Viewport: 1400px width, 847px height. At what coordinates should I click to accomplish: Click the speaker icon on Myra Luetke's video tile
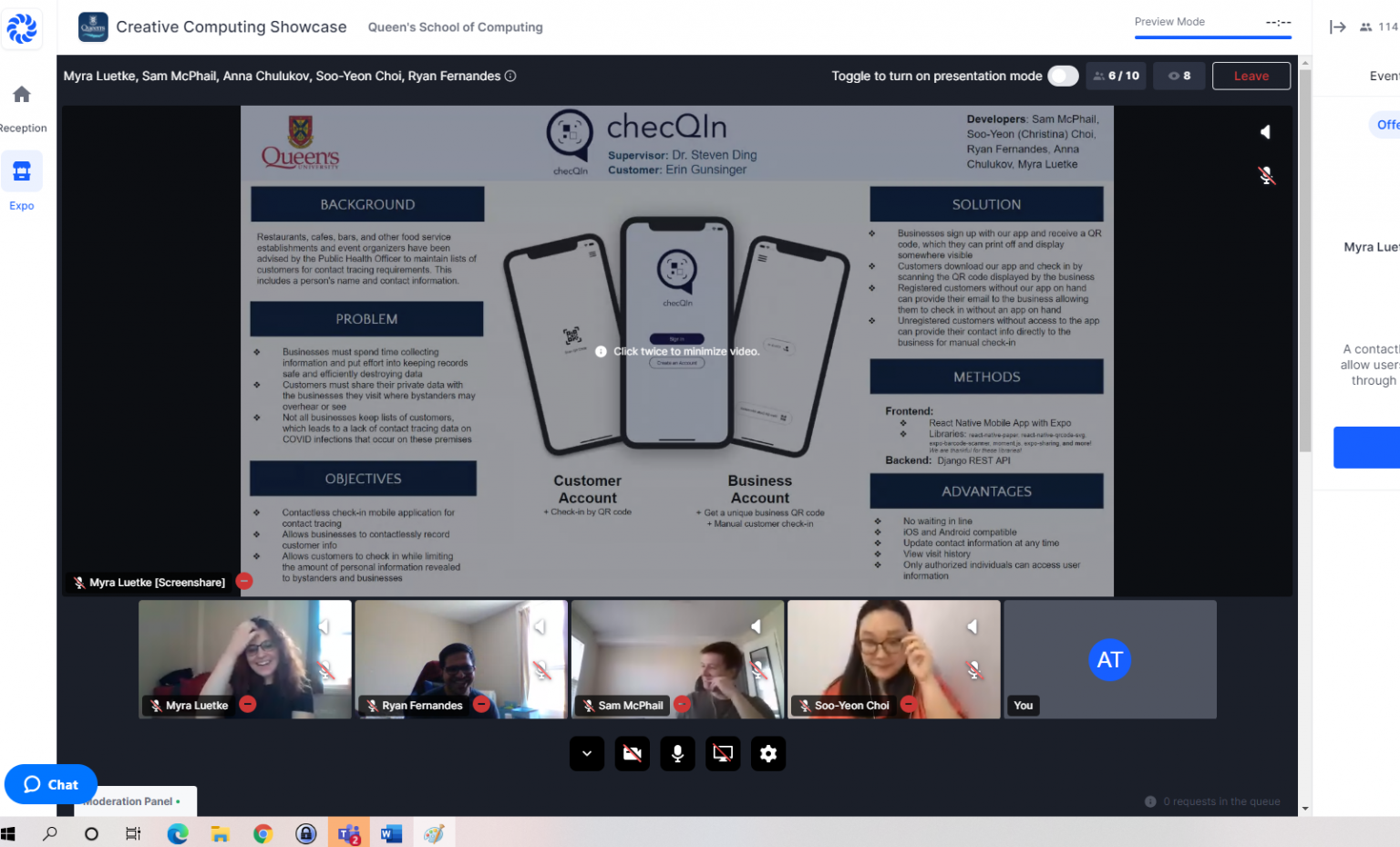[x=324, y=625]
